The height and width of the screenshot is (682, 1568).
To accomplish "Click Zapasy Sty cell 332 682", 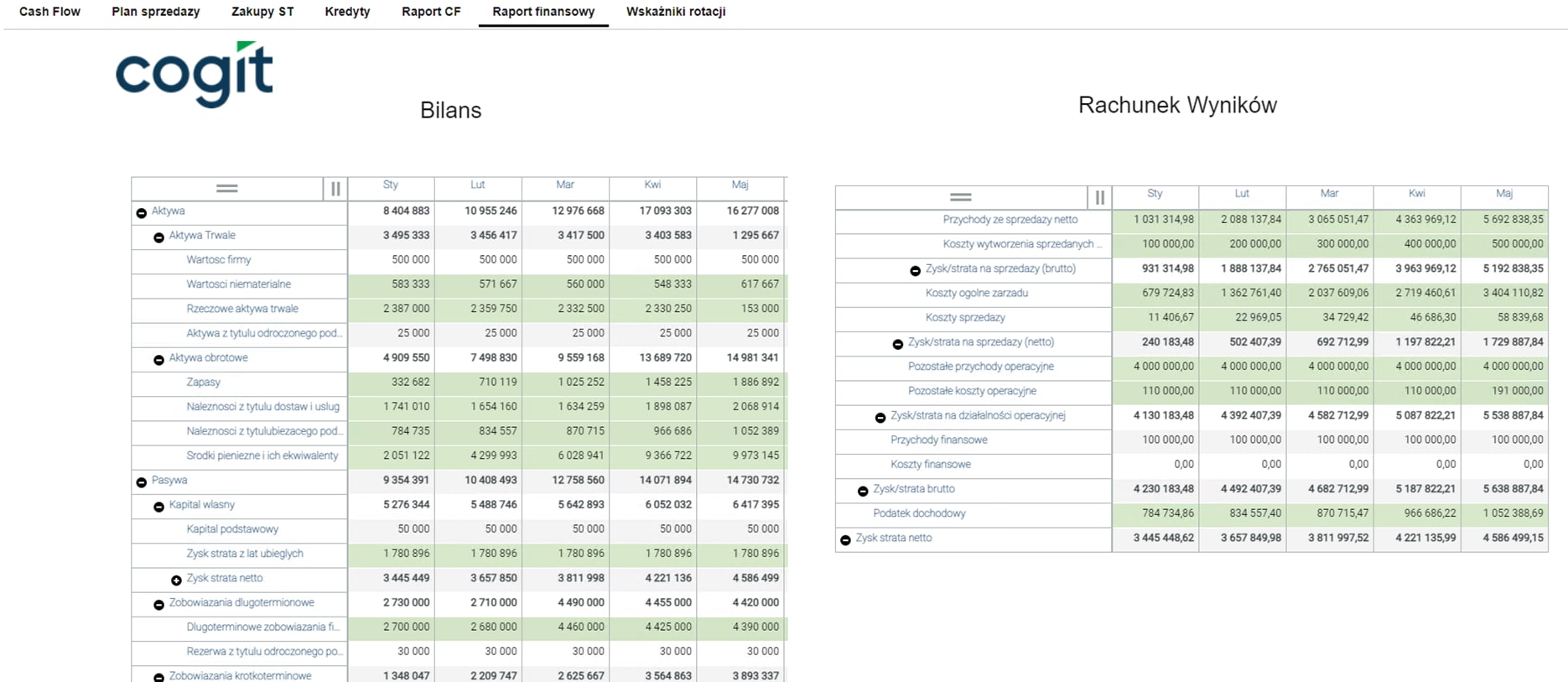I will pos(392,383).
